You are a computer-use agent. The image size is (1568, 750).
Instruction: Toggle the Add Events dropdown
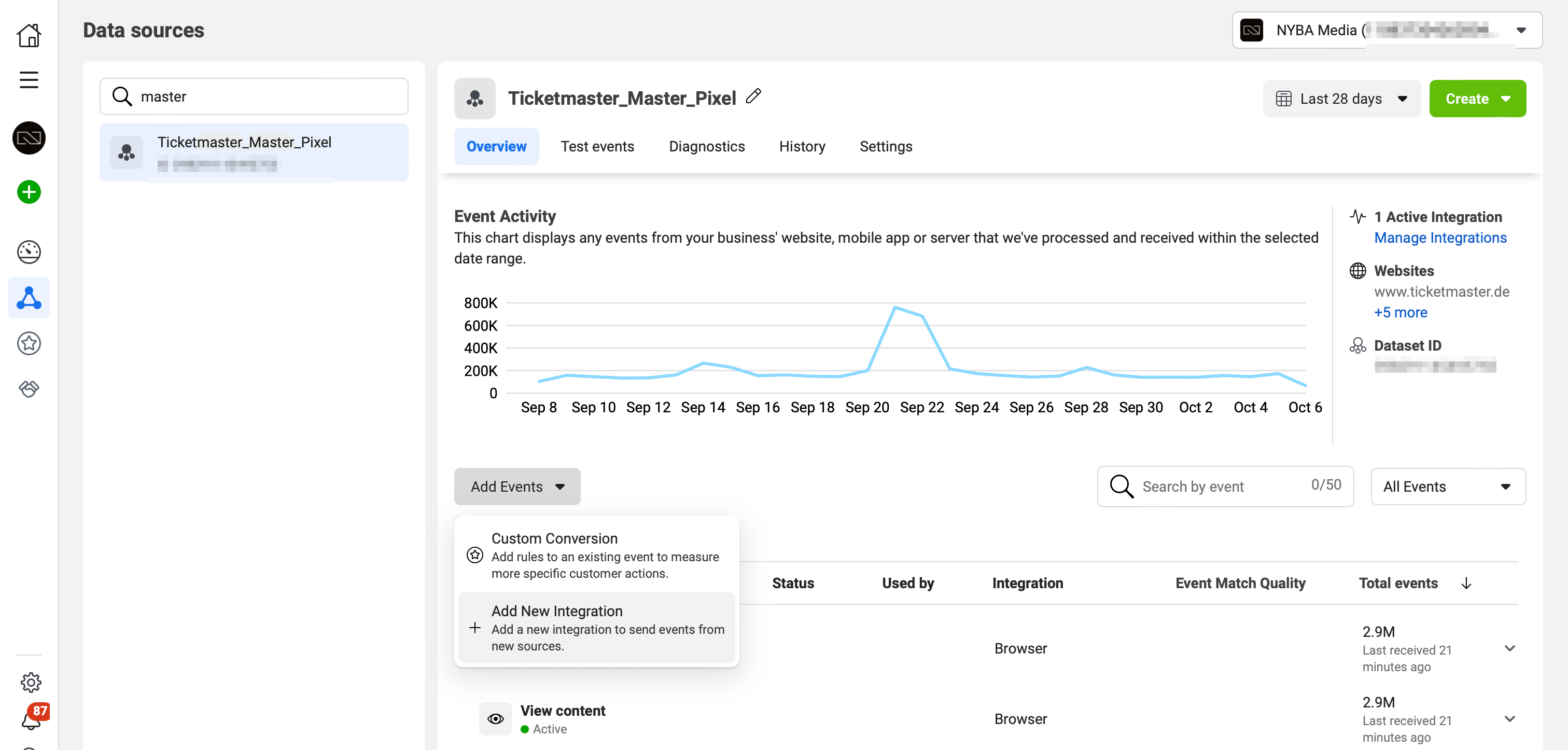click(x=517, y=487)
